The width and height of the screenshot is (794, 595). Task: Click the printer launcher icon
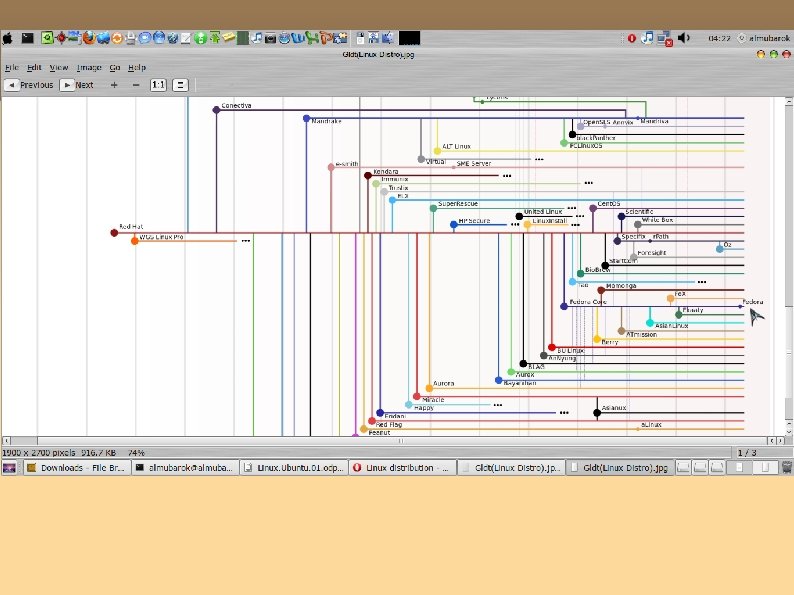tap(131, 38)
